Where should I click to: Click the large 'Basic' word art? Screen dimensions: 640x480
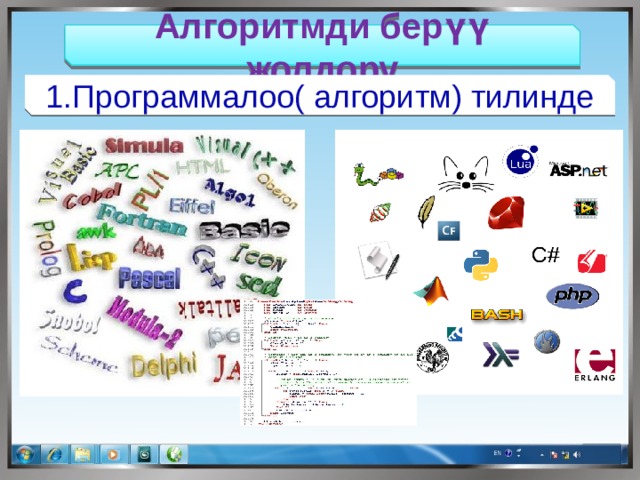[244, 229]
